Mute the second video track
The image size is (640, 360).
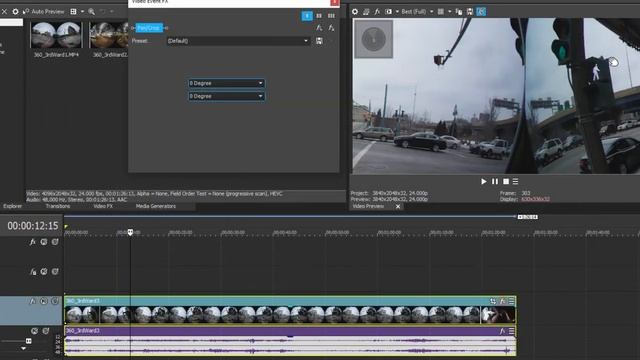click(44, 272)
